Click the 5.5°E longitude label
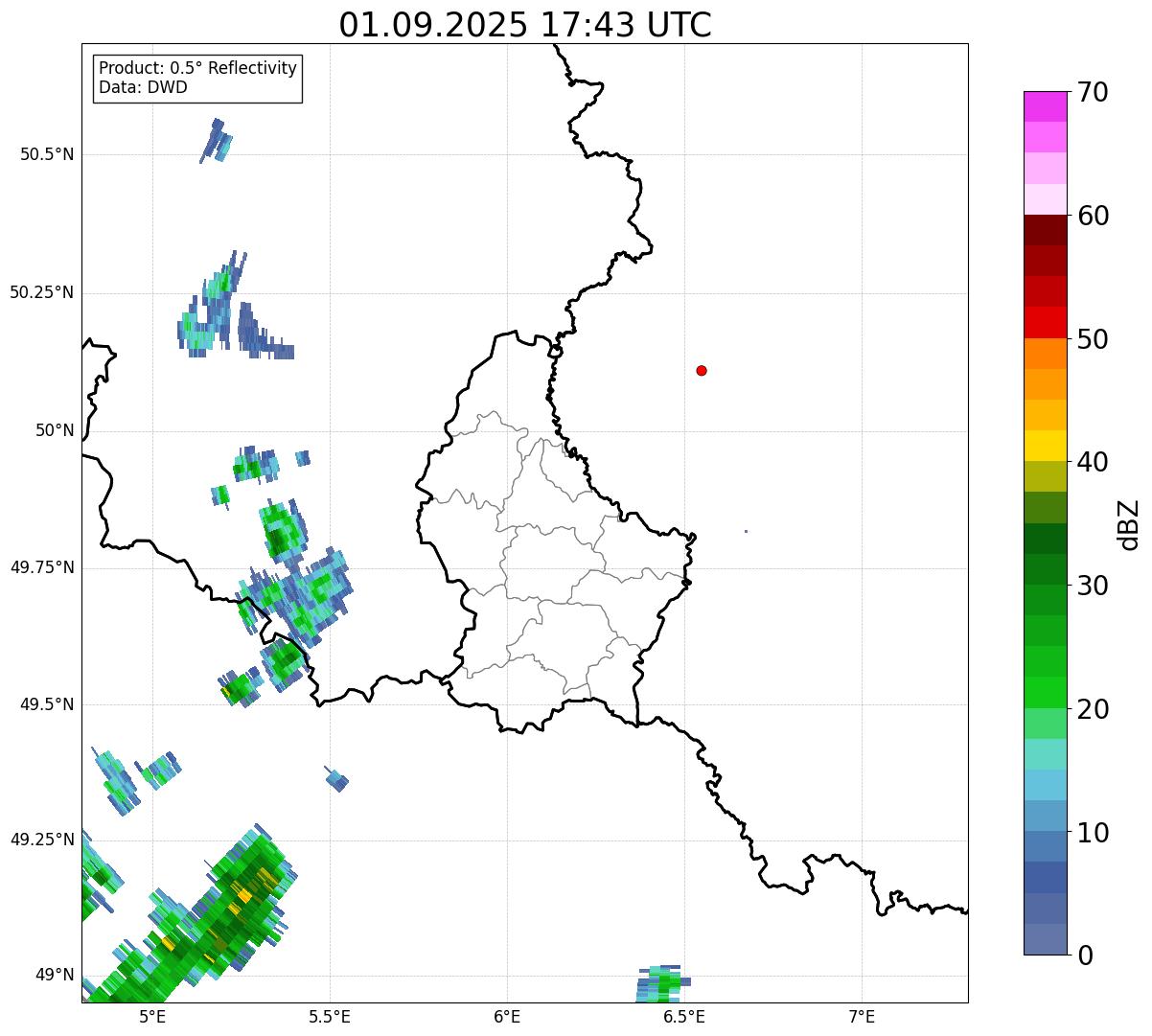The width and height of the screenshot is (1152, 1036). tap(330, 1017)
